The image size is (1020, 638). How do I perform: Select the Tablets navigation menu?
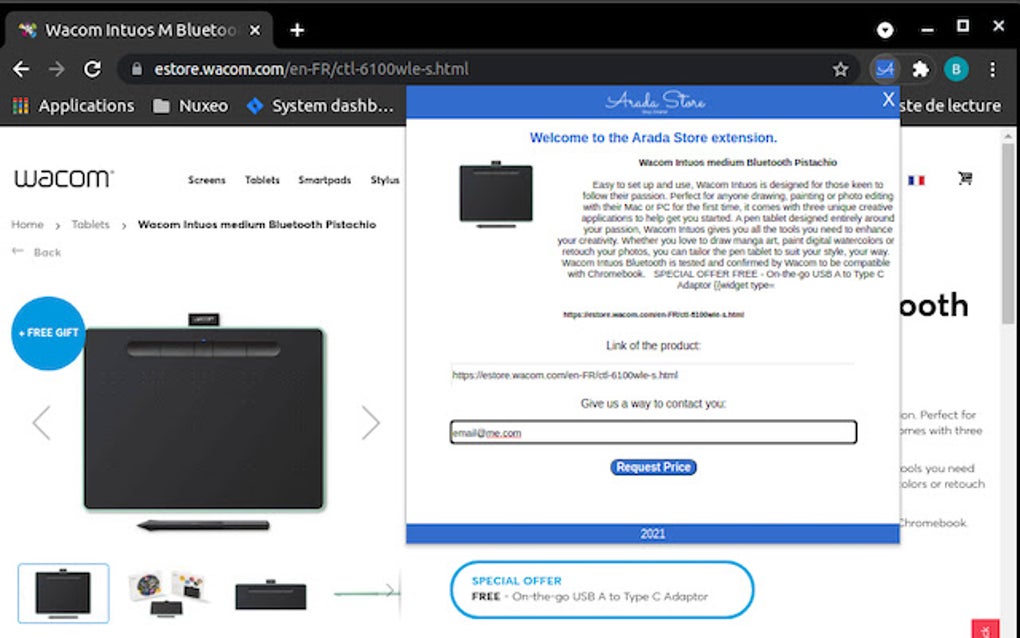[x=262, y=181]
